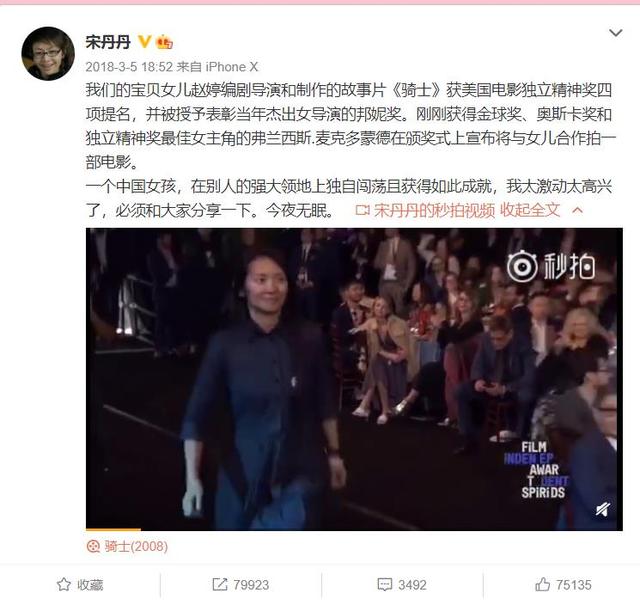Unmute the video with speaker icon
This screenshot has height=605, width=640.
[x=603, y=509]
